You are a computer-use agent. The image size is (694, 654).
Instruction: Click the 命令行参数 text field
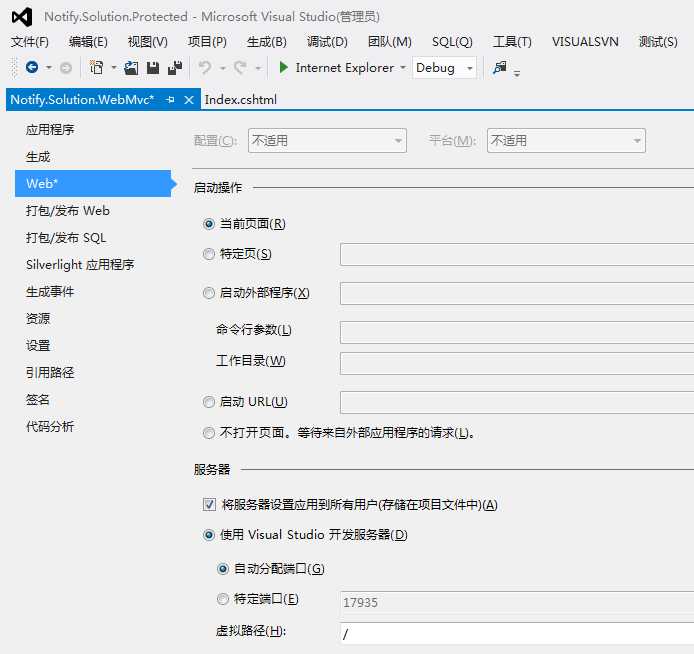click(517, 332)
